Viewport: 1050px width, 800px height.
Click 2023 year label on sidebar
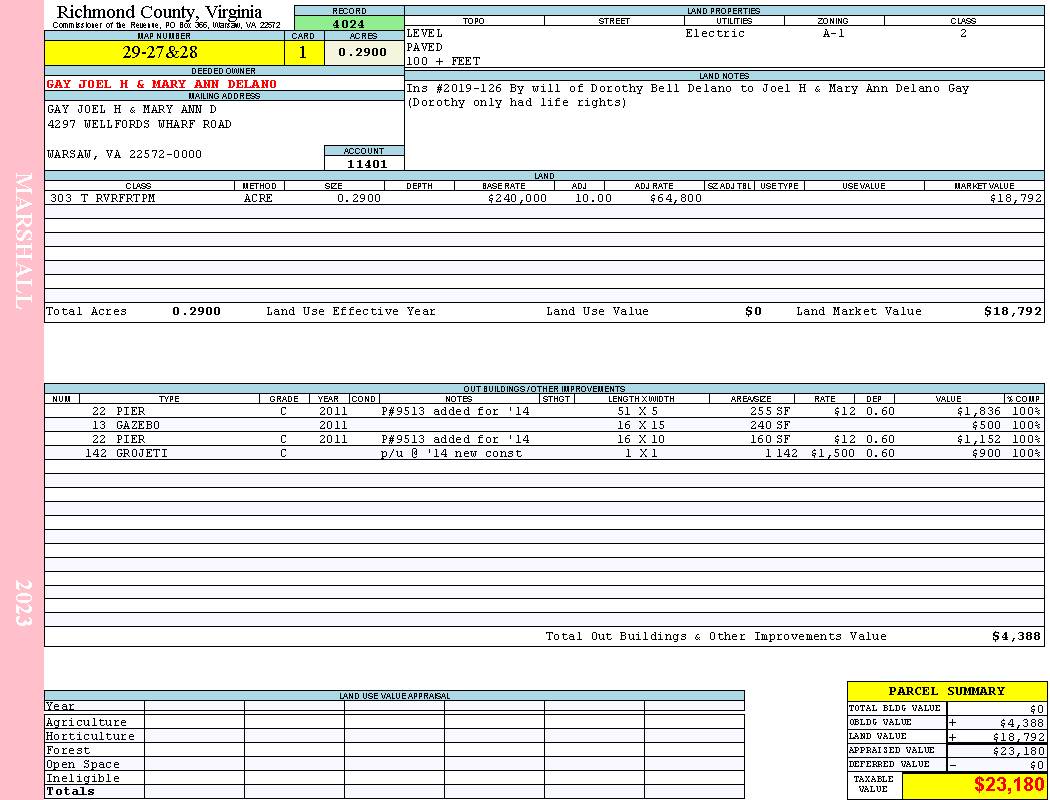pyautogui.click(x=23, y=603)
